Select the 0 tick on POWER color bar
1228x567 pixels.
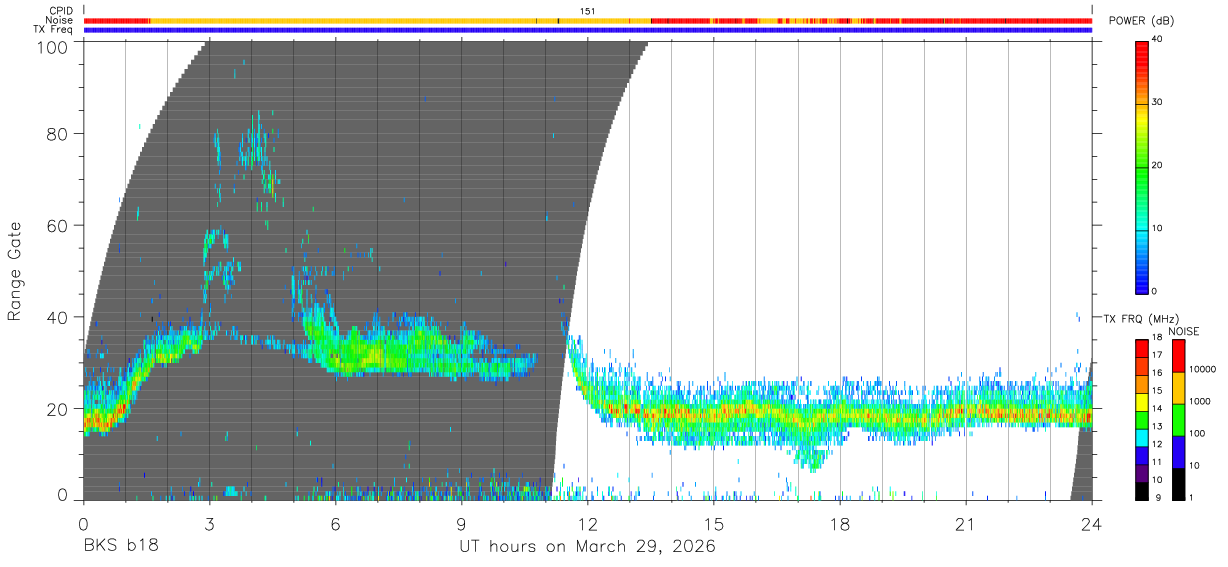1155,291
